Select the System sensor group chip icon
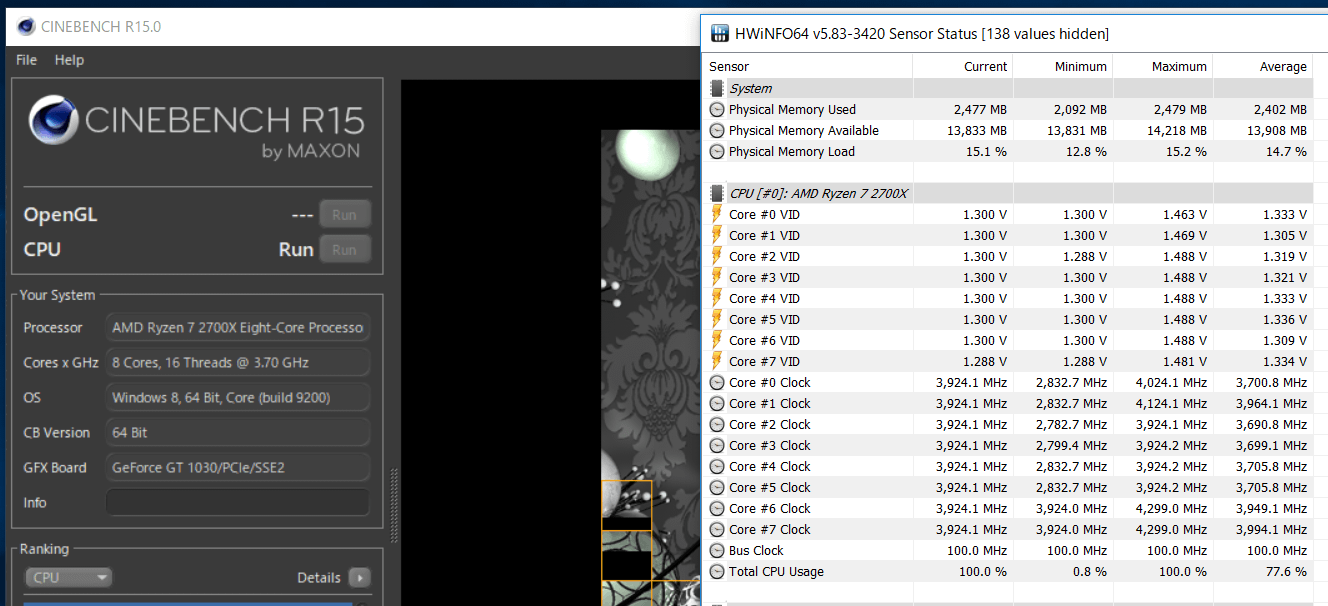 (x=717, y=88)
